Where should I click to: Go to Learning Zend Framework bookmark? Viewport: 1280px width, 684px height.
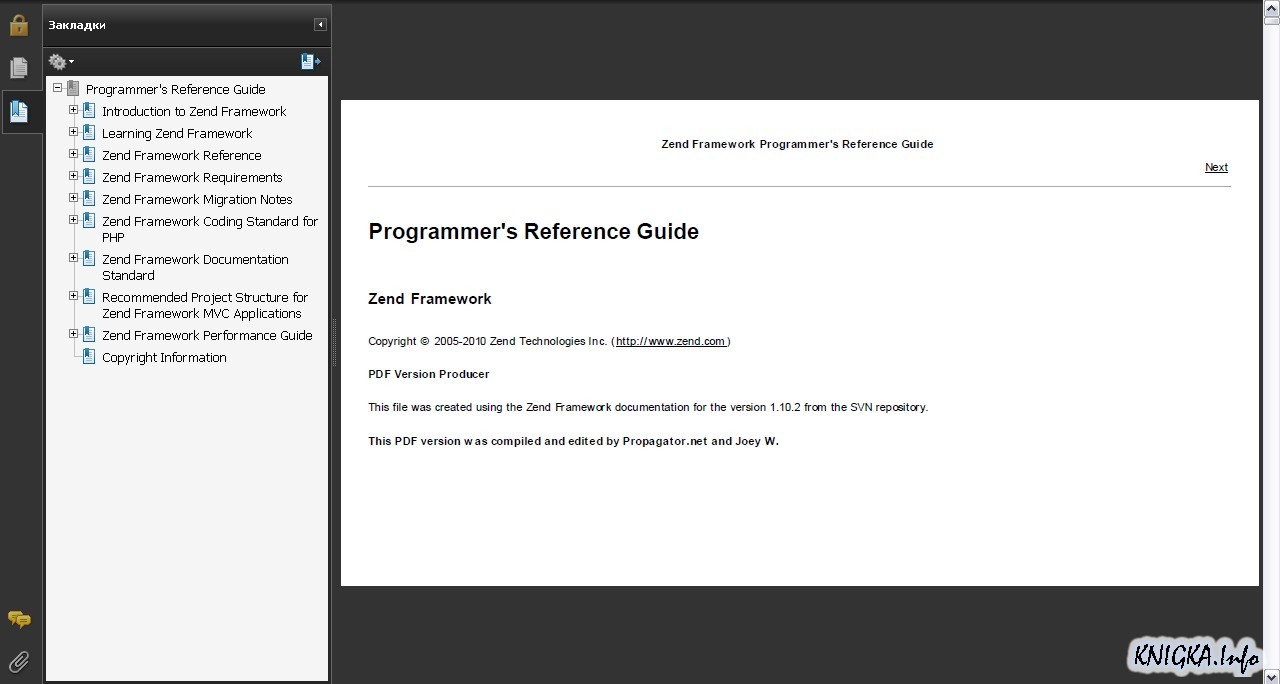coord(177,133)
